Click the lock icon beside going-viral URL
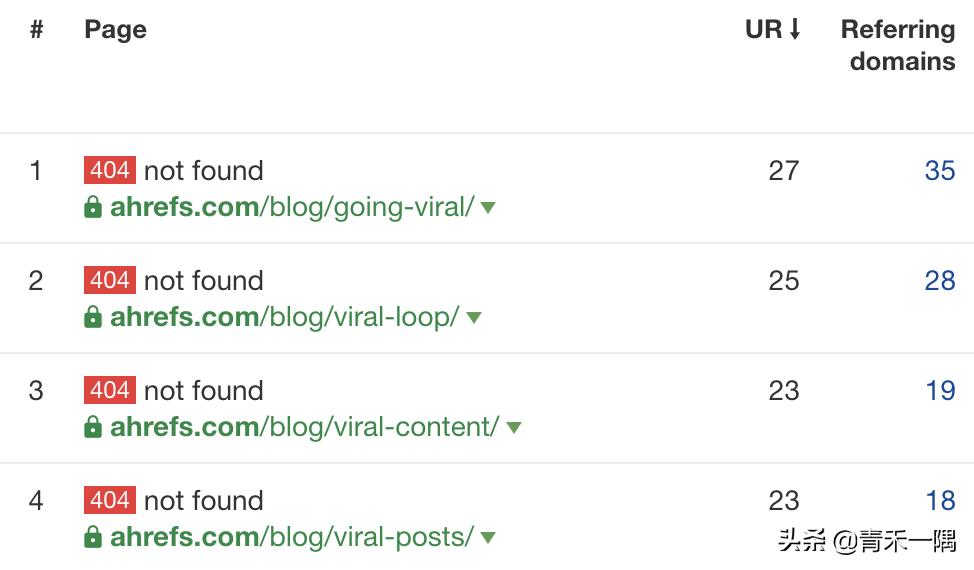 click(x=93, y=207)
